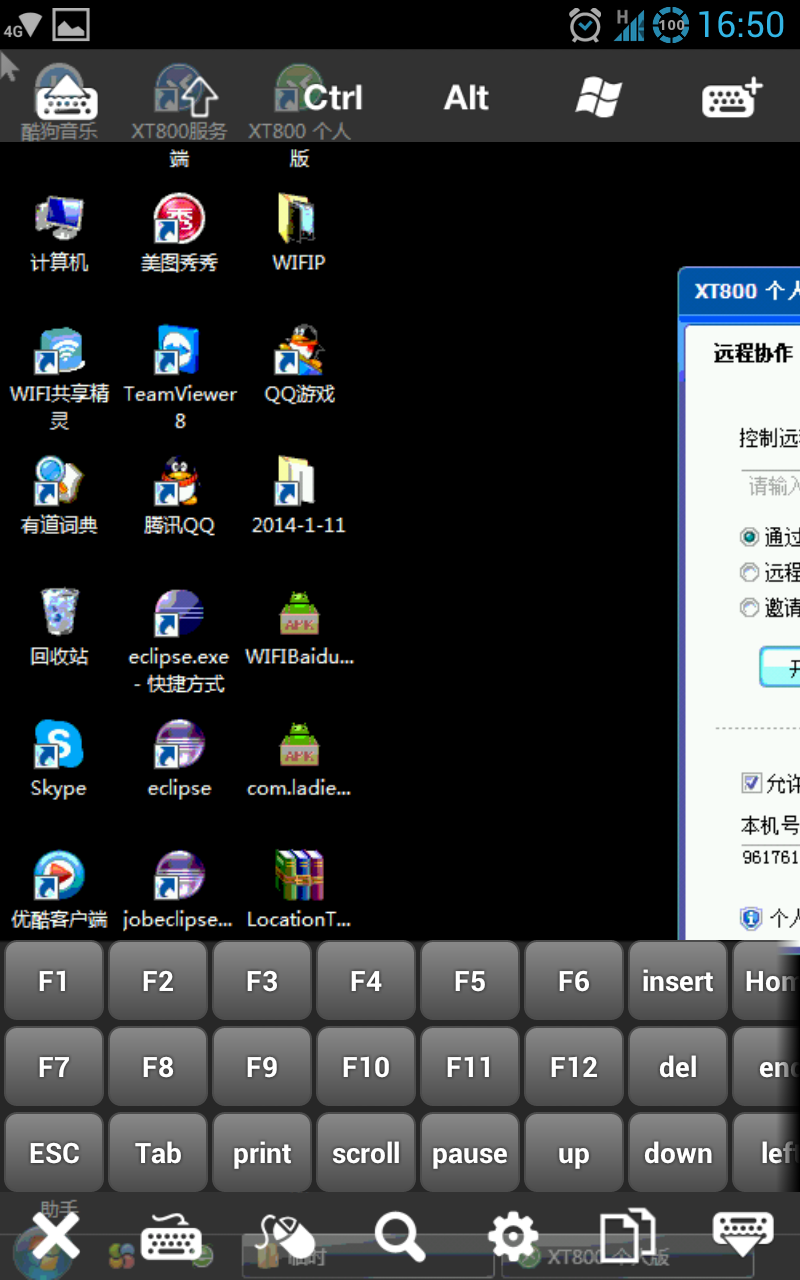Select the WIFI共享精灵 shortcut
Screen dimensions: 800x1280
tap(59, 378)
